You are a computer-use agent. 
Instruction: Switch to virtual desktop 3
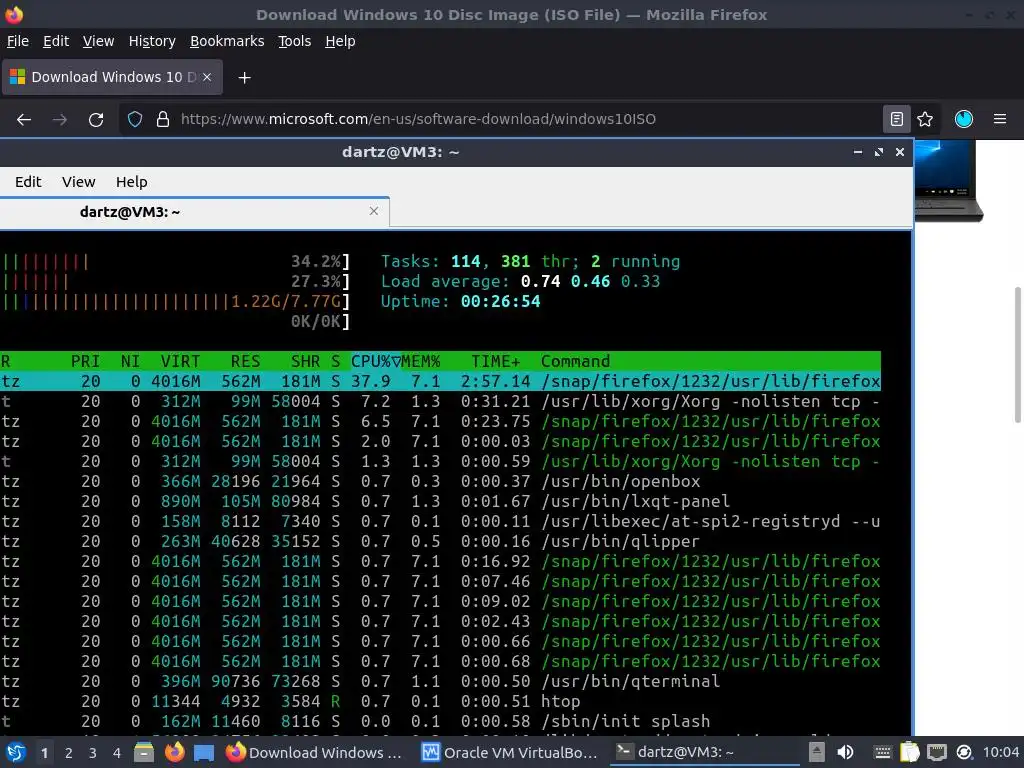(x=93, y=753)
